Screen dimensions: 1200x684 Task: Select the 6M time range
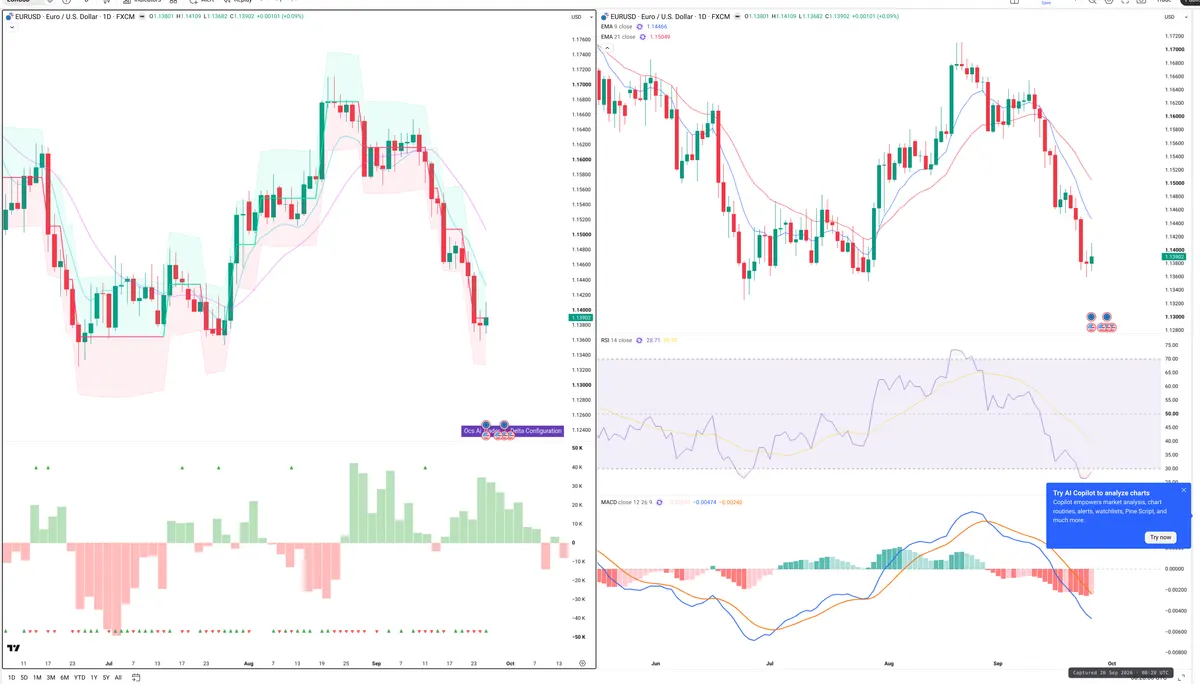click(x=64, y=677)
